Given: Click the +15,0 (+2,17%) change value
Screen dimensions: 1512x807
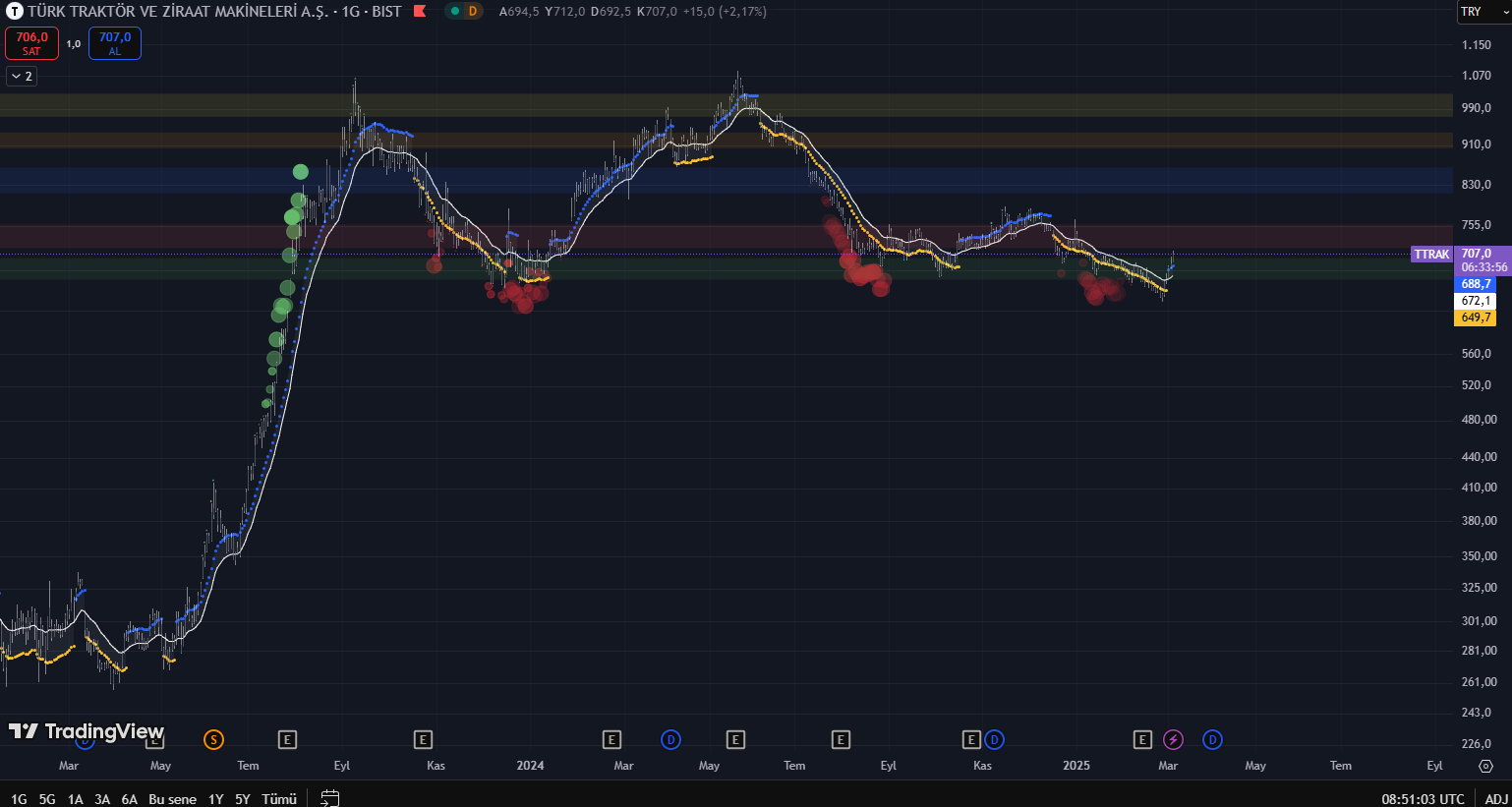Looking at the screenshot, I should [x=725, y=12].
